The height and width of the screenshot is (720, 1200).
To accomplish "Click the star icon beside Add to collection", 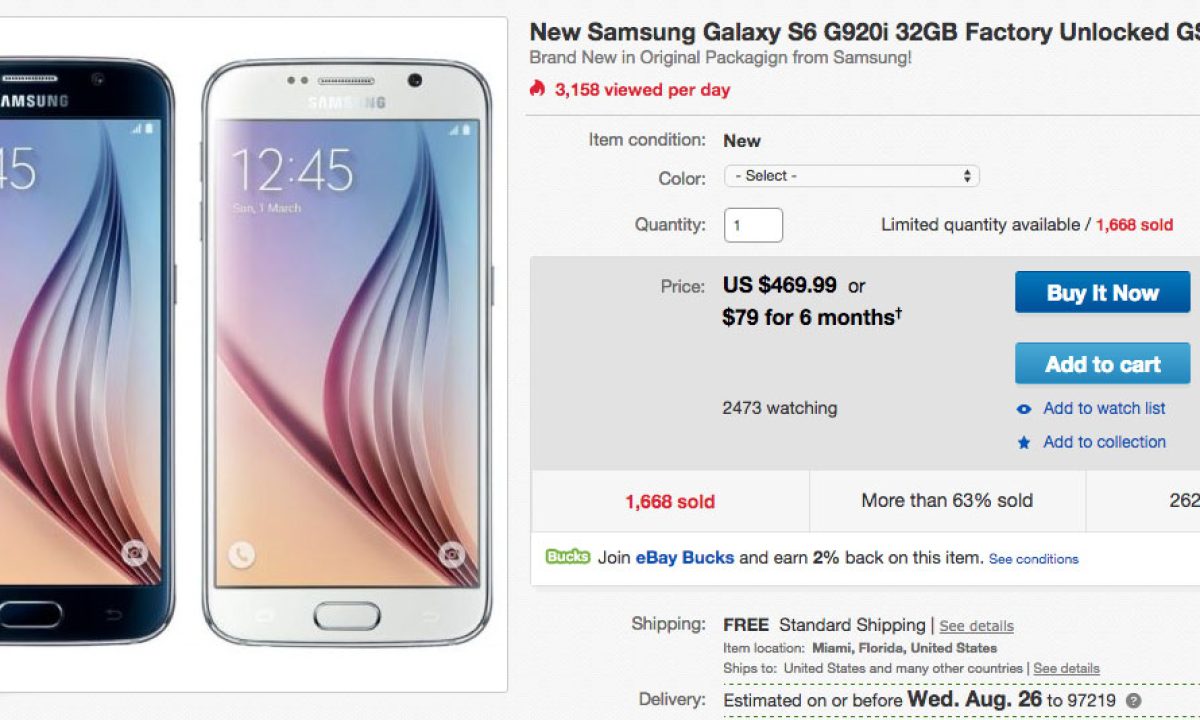I will pyautogui.click(x=1023, y=442).
